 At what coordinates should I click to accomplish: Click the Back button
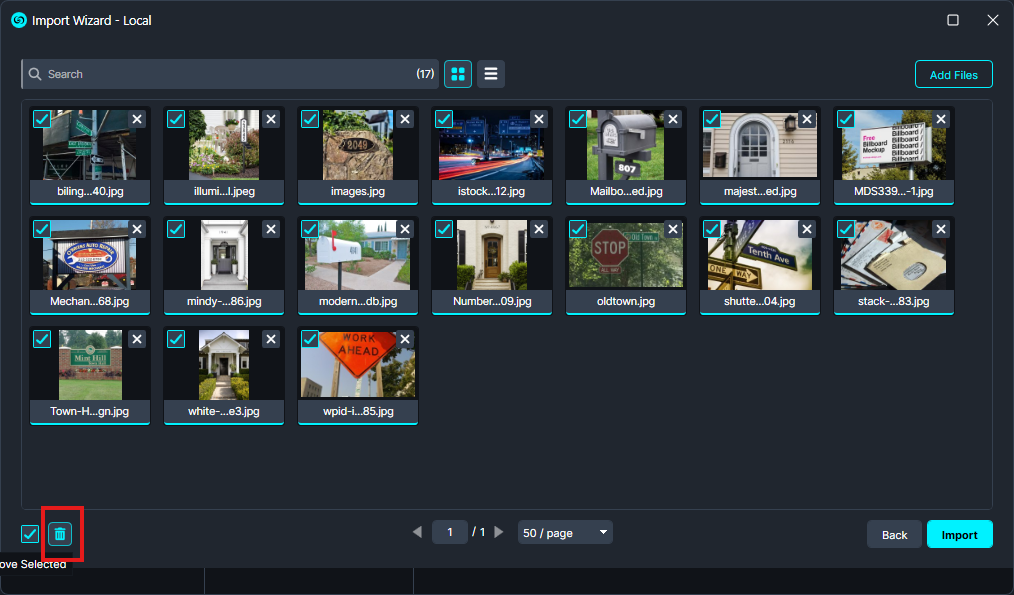894,534
